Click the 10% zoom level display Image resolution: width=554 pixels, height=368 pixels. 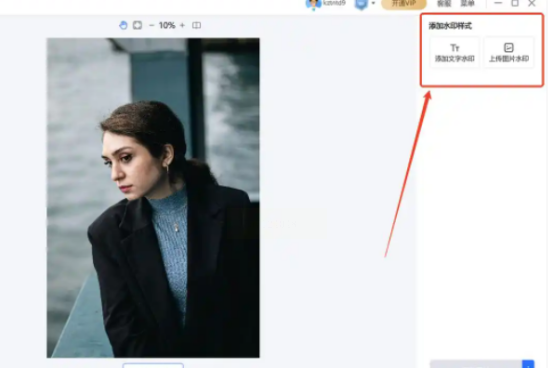tap(167, 25)
